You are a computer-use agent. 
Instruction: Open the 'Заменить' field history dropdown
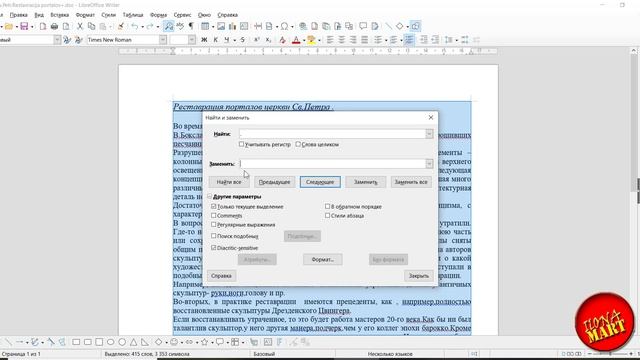429,164
